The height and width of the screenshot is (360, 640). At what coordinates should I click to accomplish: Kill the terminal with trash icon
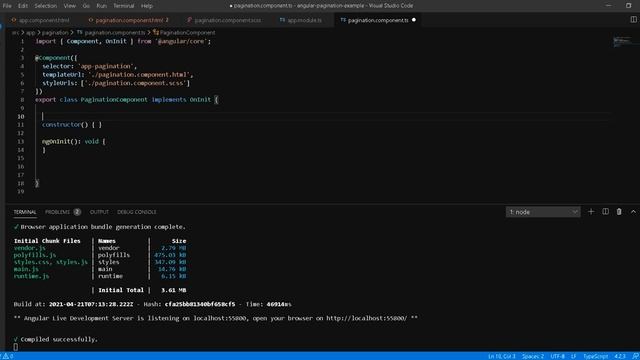(x=619, y=211)
